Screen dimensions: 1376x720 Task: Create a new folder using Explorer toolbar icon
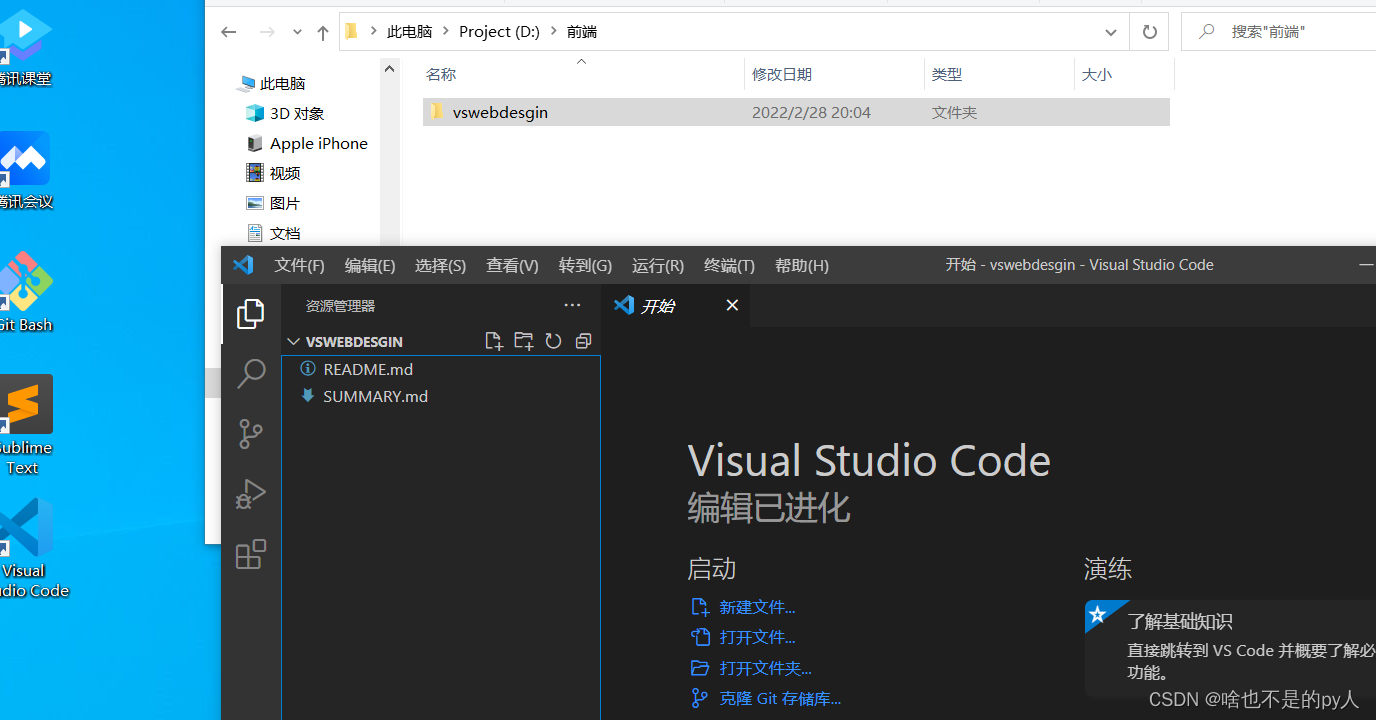click(x=523, y=341)
